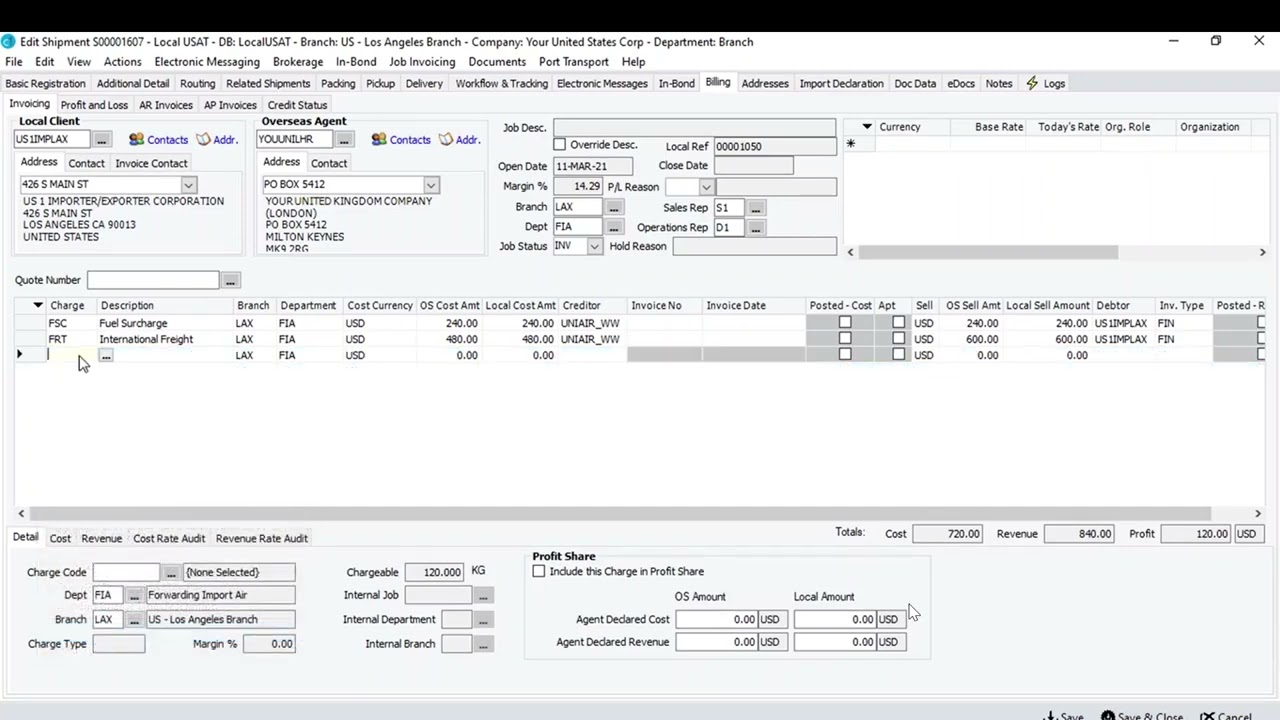
Task: Open the Import Declaration tab
Action: [841, 83]
